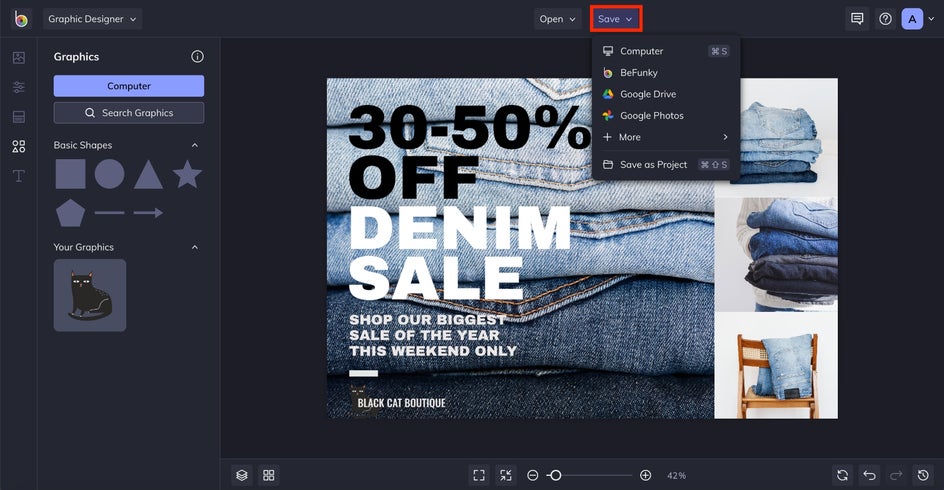The height and width of the screenshot is (490, 944).
Task: Click the redo arrow icon
Action: [896, 476]
